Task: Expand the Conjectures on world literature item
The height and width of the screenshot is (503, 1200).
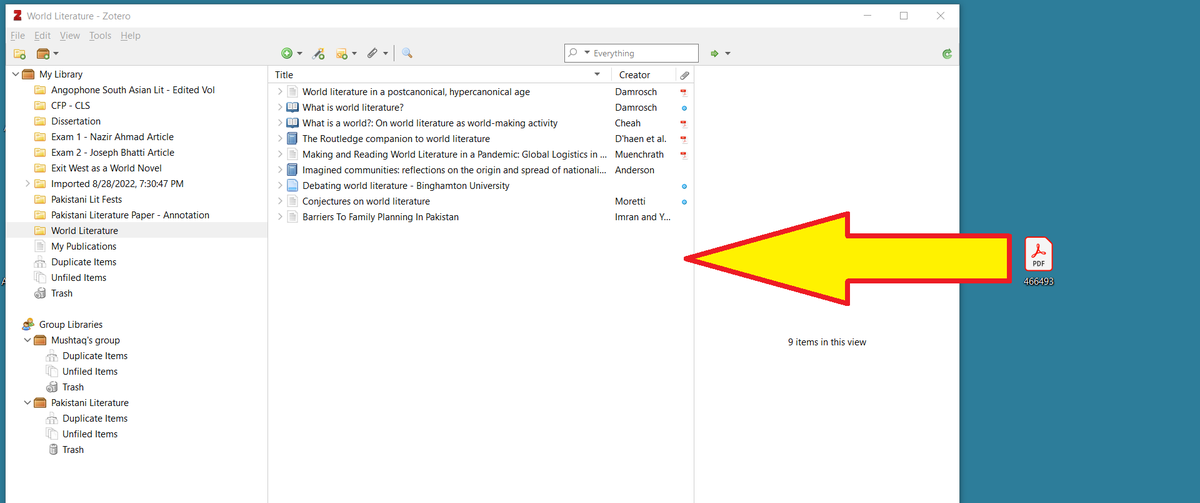Action: [x=280, y=201]
